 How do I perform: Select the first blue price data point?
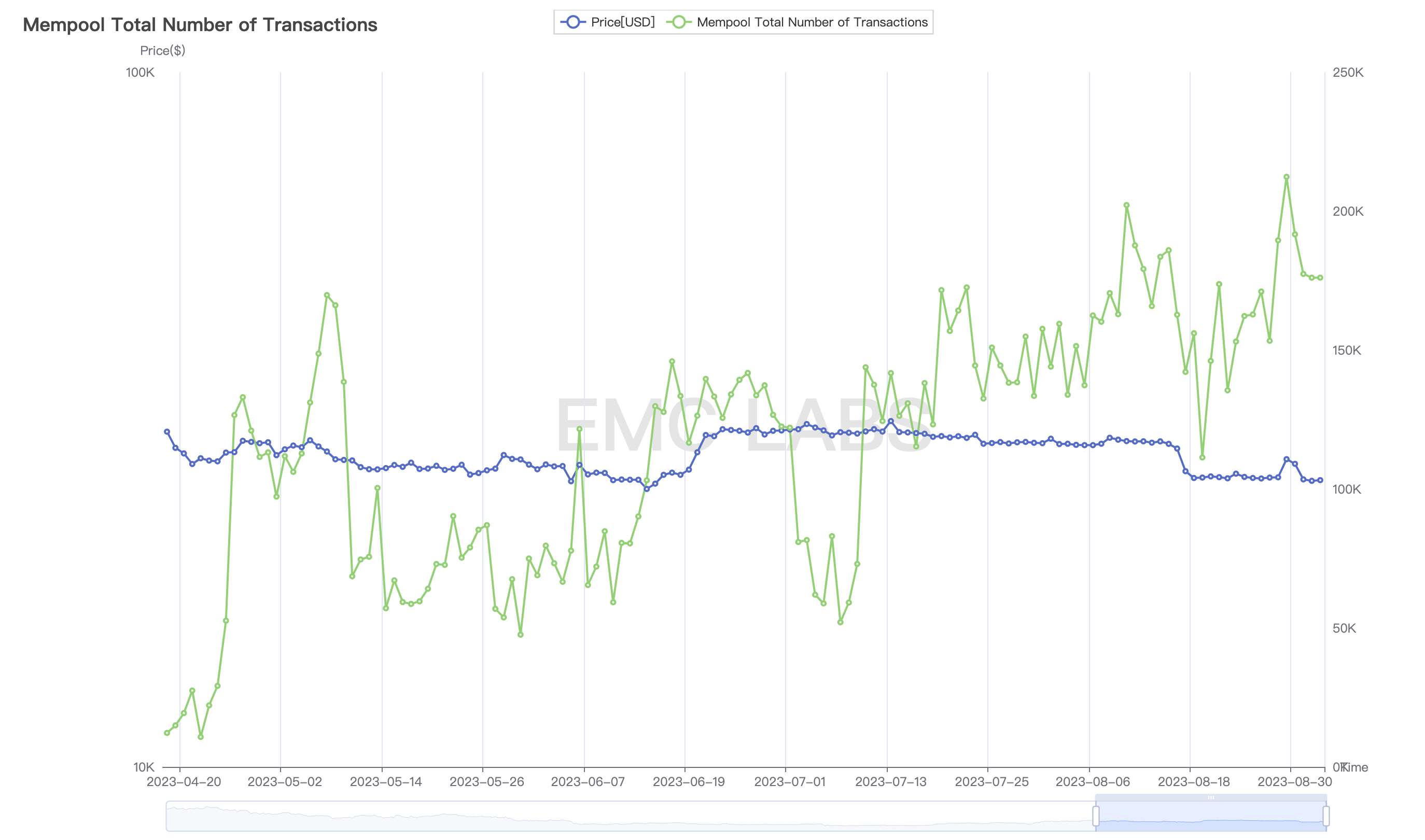pyautogui.click(x=167, y=432)
